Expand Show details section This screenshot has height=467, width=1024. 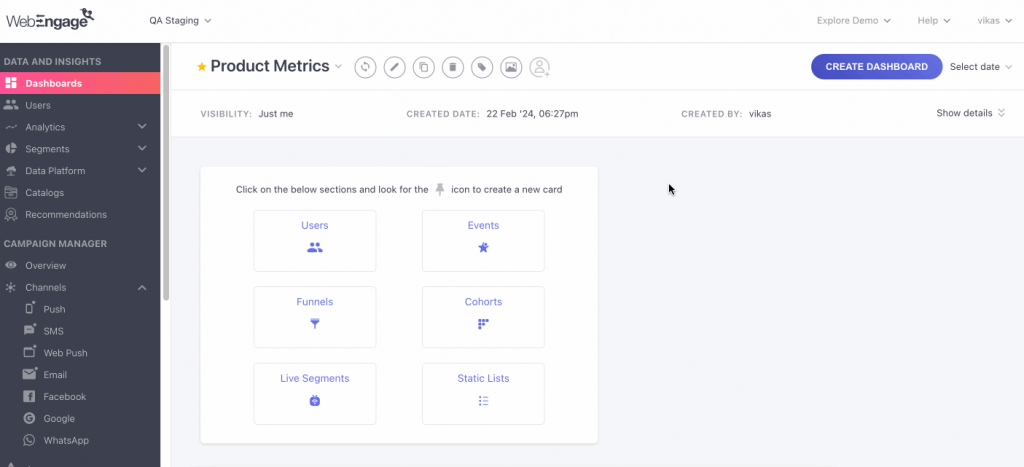click(970, 113)
